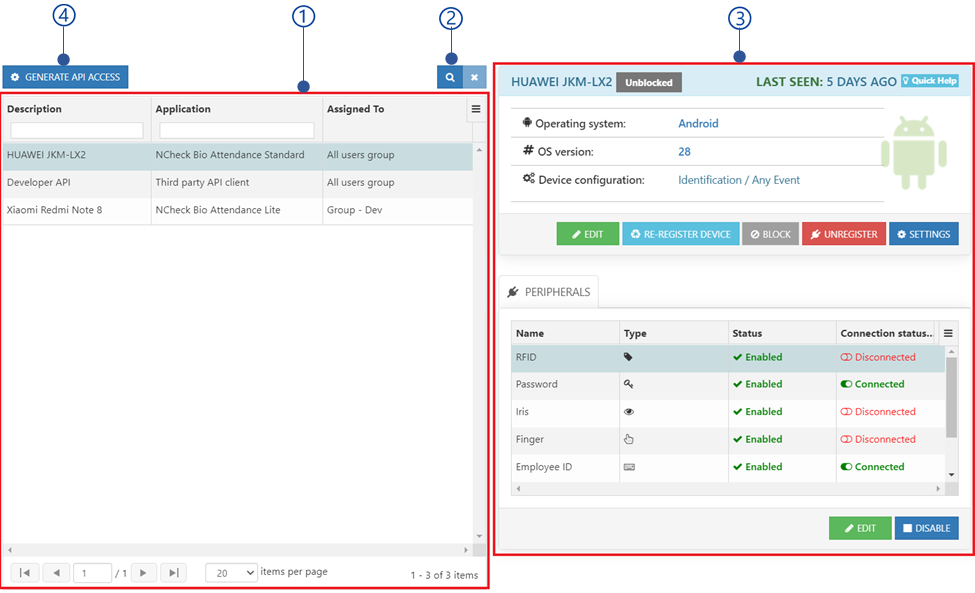The width and height of the screenshot is (975, 593).
Task: Click Generate API Access button
Action: click(x=65, y=77)
